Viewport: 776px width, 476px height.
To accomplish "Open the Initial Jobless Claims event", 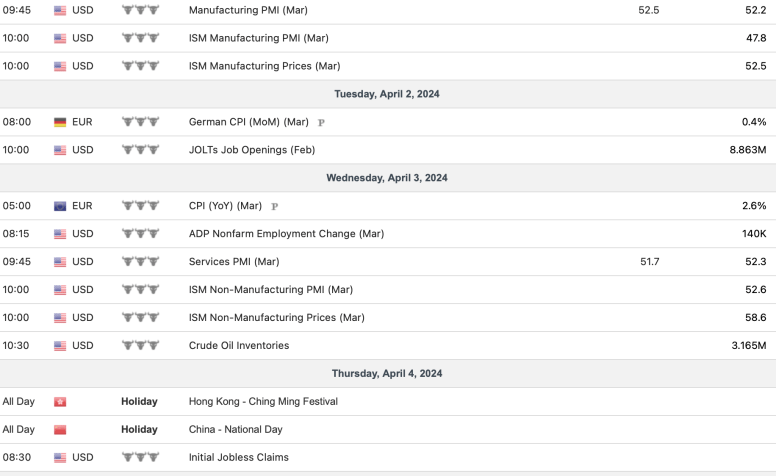I will pyautogui.click(x=238, y=458).
